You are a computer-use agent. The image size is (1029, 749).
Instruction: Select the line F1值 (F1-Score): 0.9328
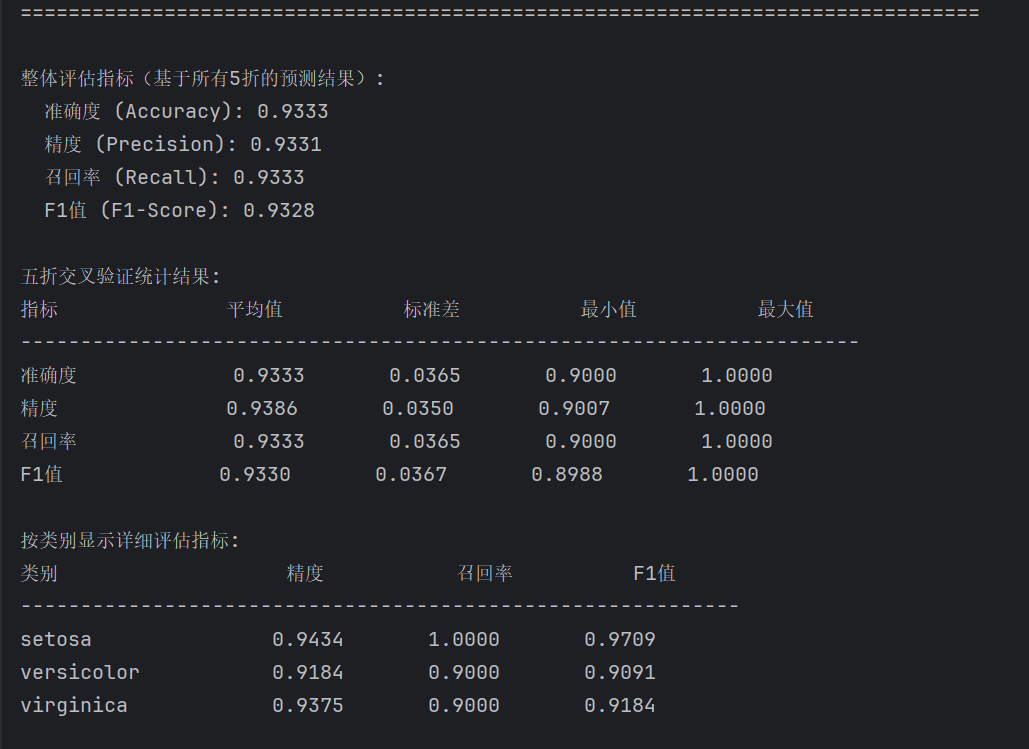[179, 210]
